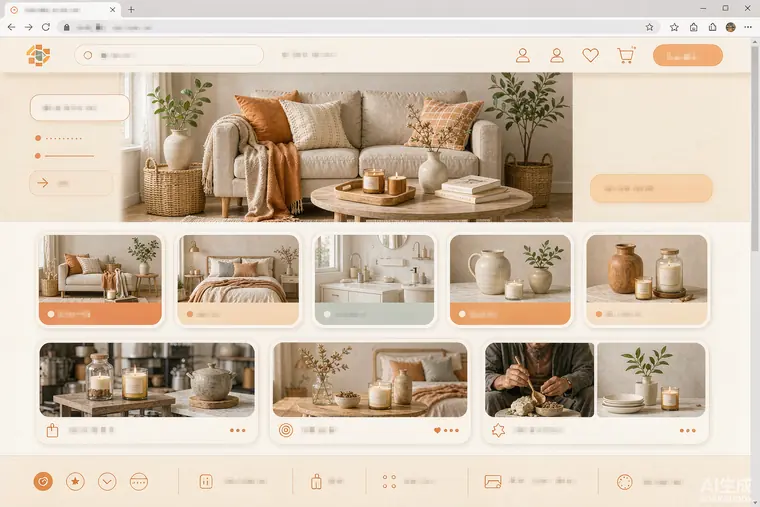Image resolution: width=760 pixels, height=507 pixels.
Task: Click the share icon on the kitchen candles card
Action: (52, 430)
